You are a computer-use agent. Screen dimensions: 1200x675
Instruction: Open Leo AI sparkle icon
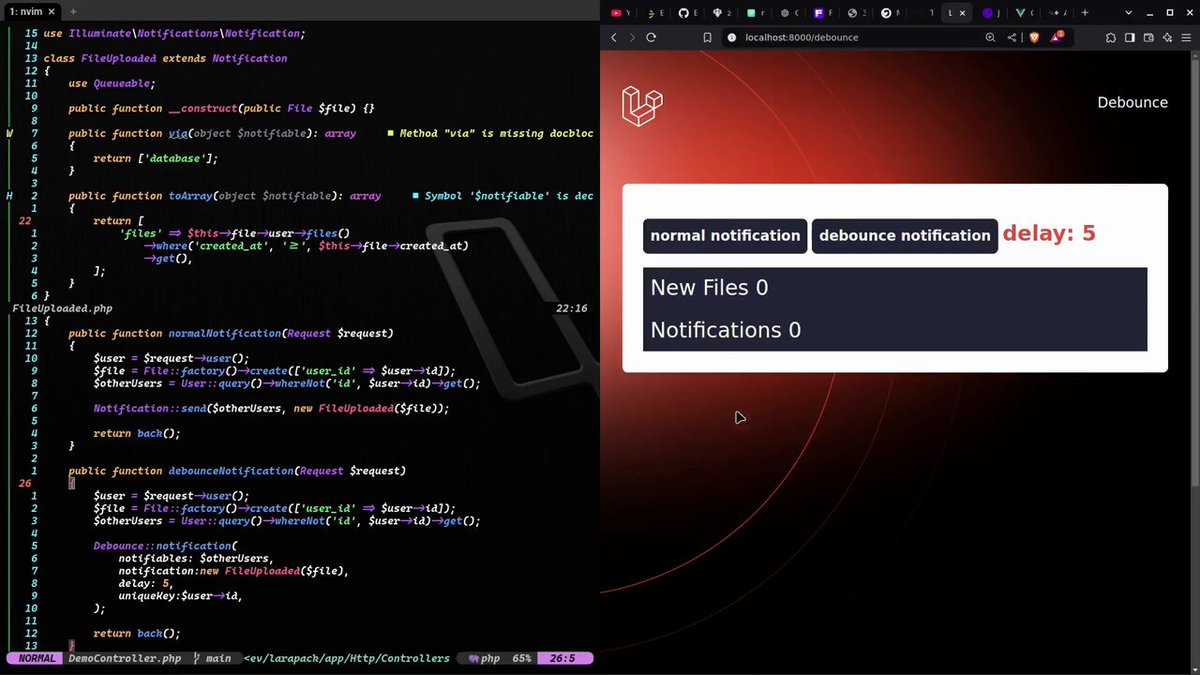point(1167,37)
